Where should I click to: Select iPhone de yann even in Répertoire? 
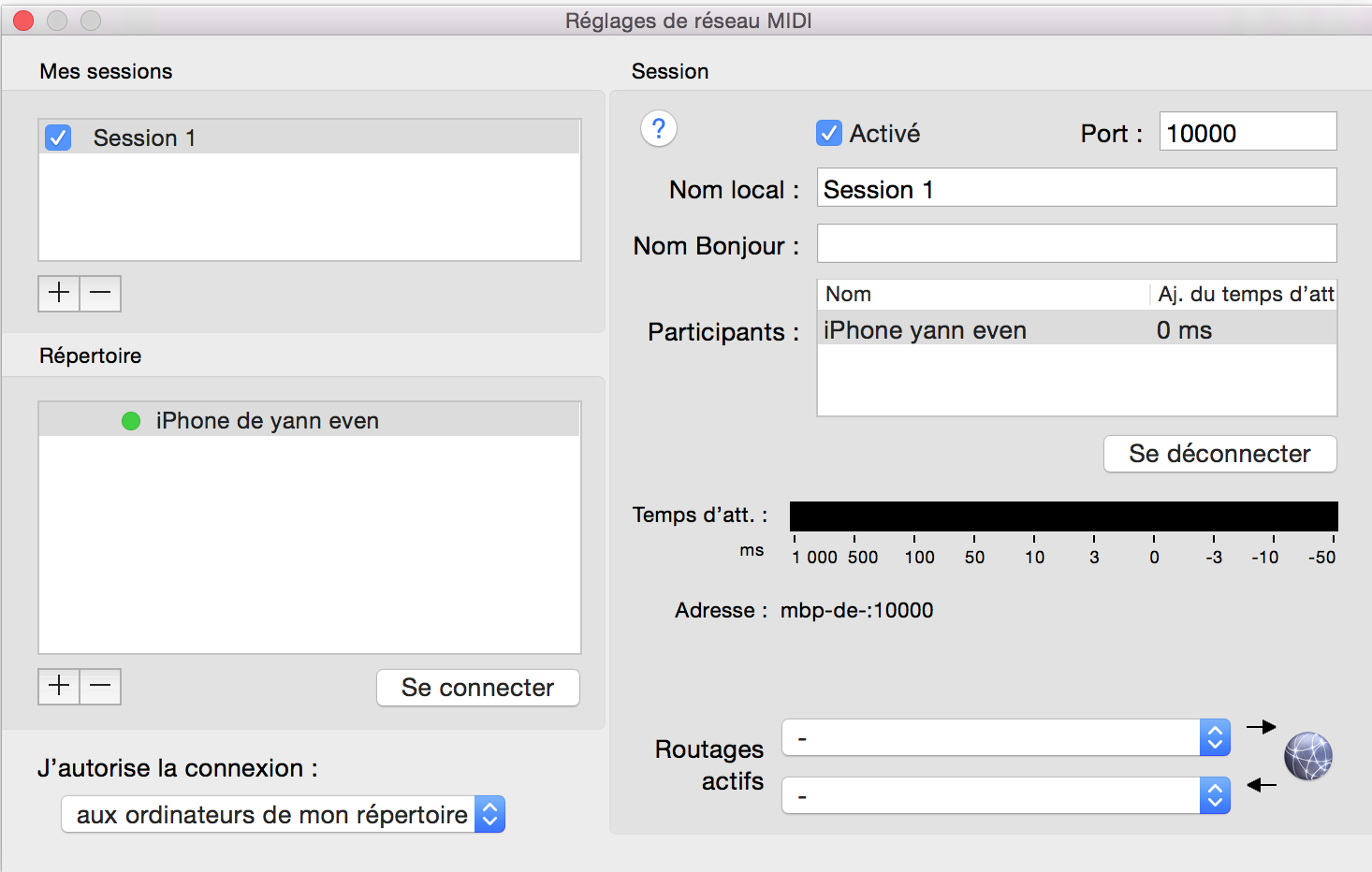[x=267, y=421]
